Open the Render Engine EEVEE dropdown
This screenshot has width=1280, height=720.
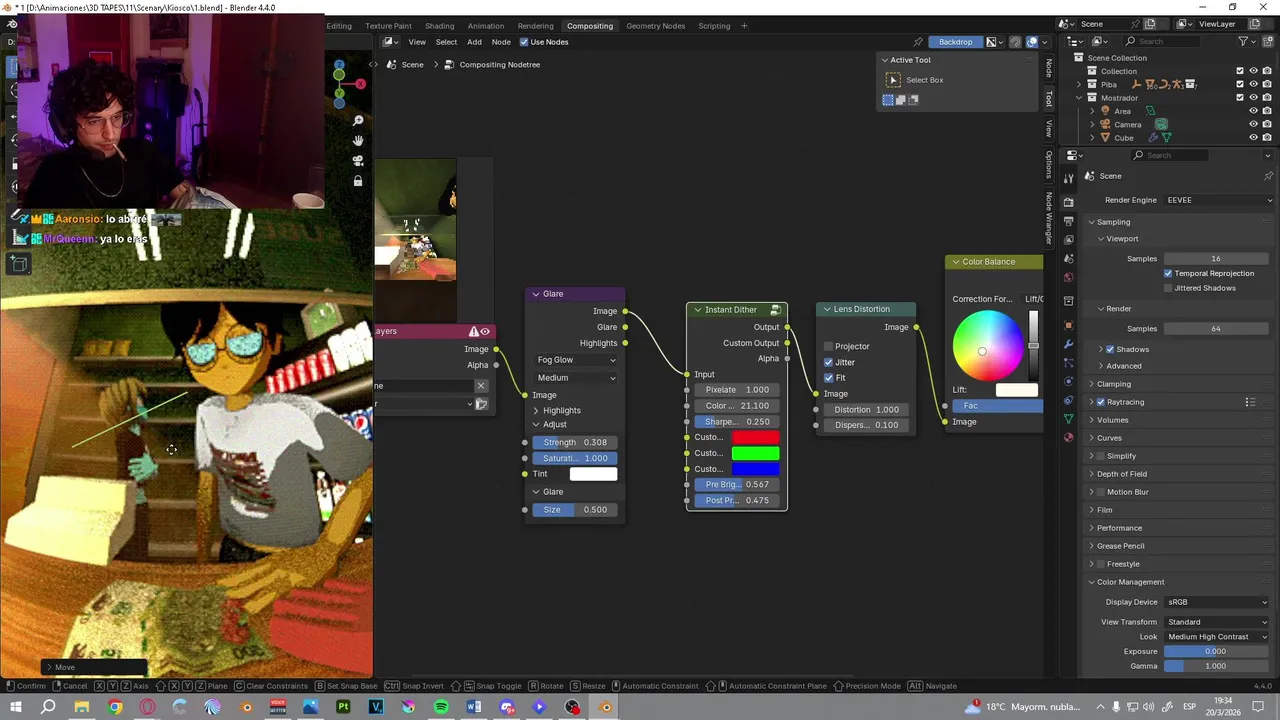point(1219,200)
